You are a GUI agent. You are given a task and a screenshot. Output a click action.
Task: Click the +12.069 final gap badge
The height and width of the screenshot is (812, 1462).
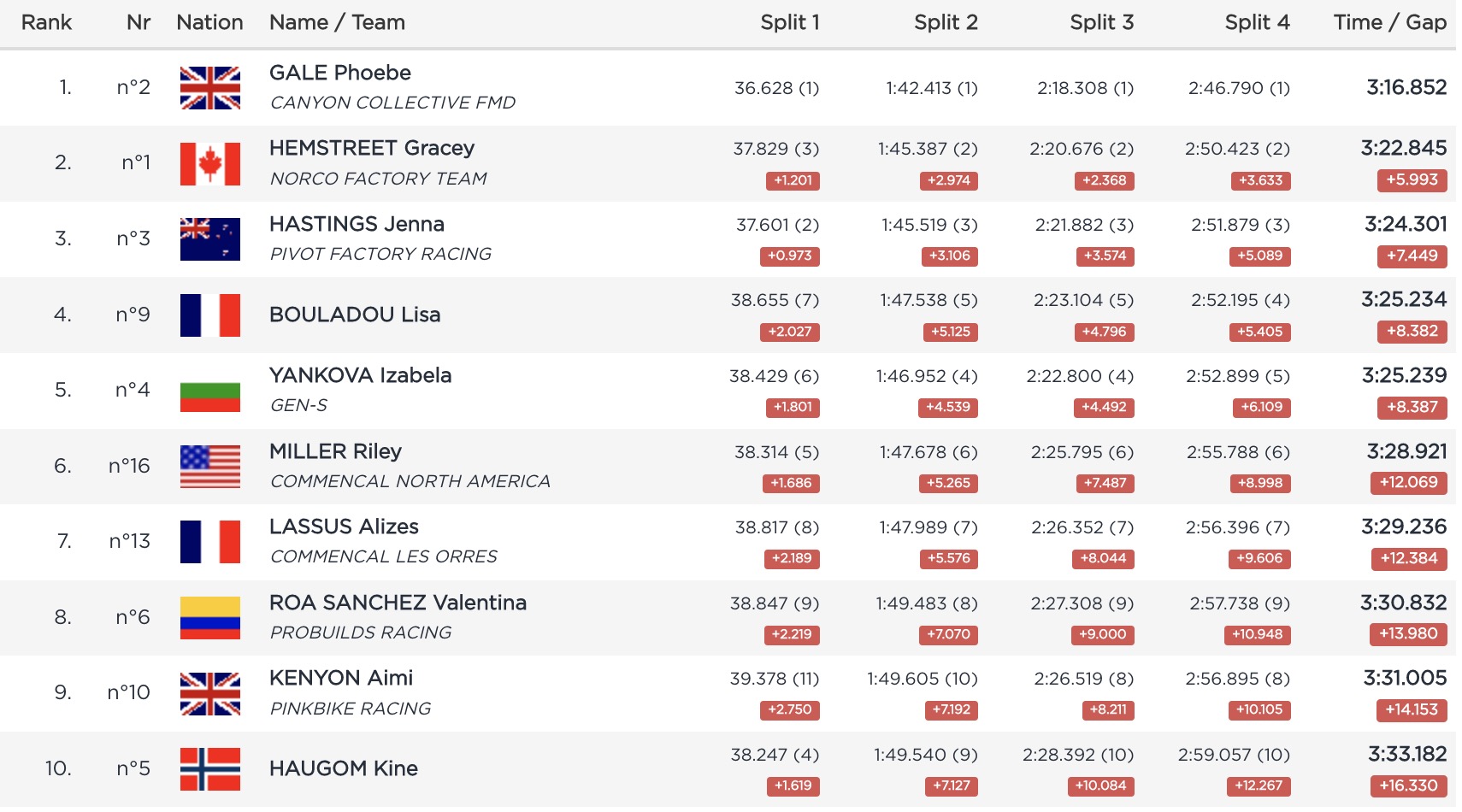pyautogui.click(x=1408, y=482)
